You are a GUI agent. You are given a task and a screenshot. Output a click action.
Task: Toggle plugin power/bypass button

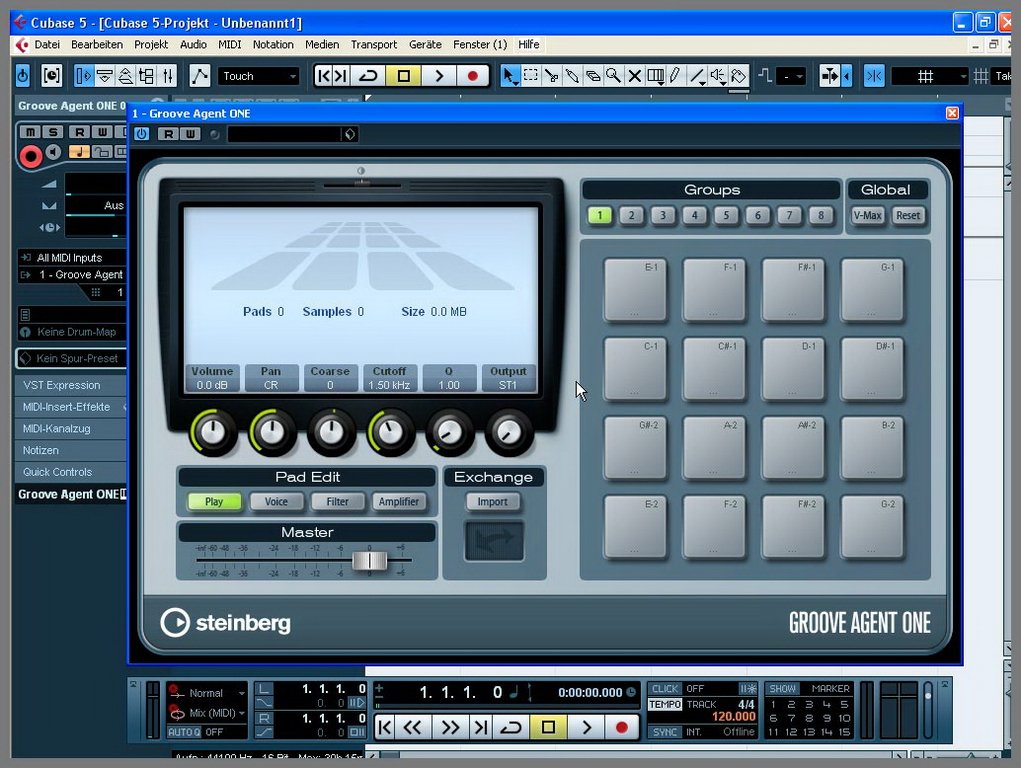pyautogui.click(x=141, y=134)
